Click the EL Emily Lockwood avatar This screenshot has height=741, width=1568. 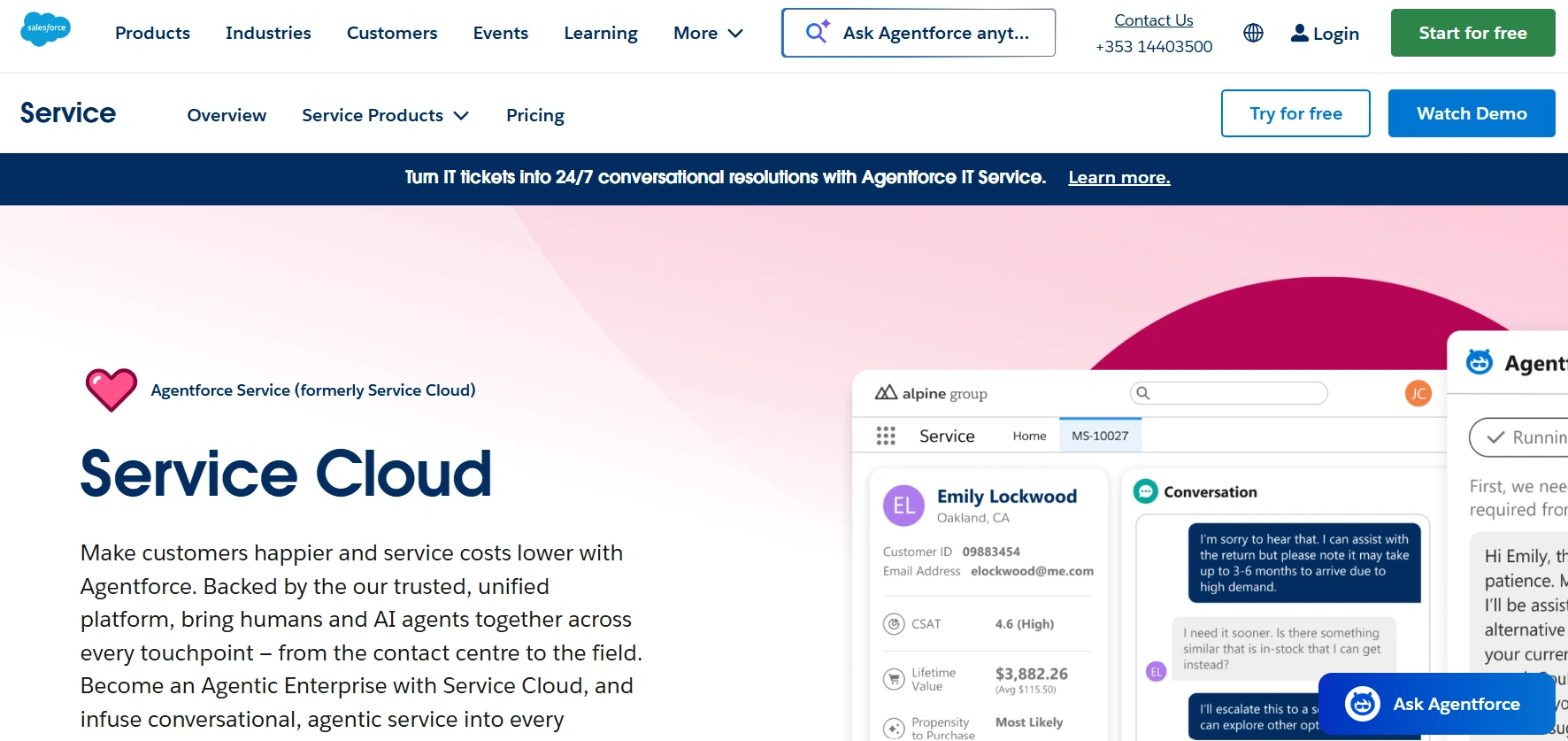[903, 506]
